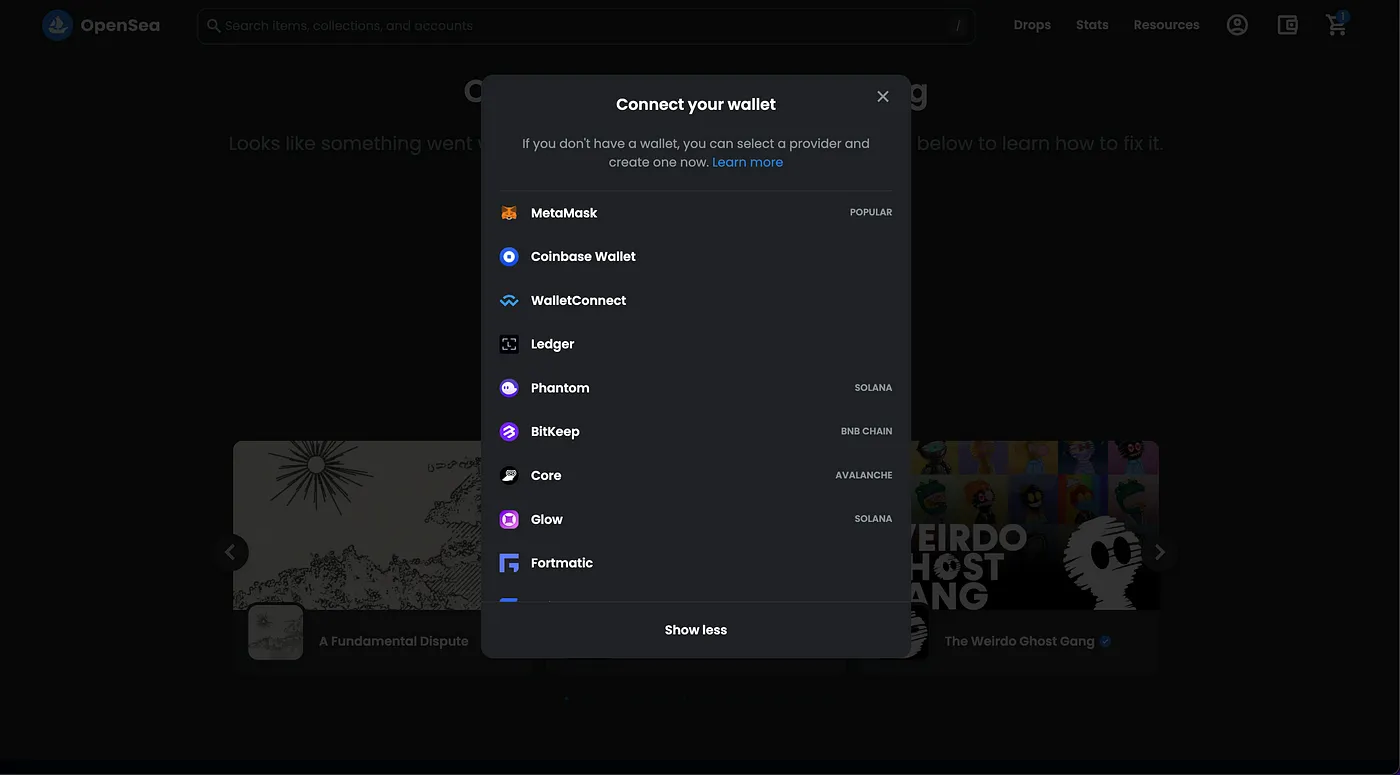This screenshot has width=1400, height=775.
Task: Click the WalletConnect logo icon
Action: 509,301
